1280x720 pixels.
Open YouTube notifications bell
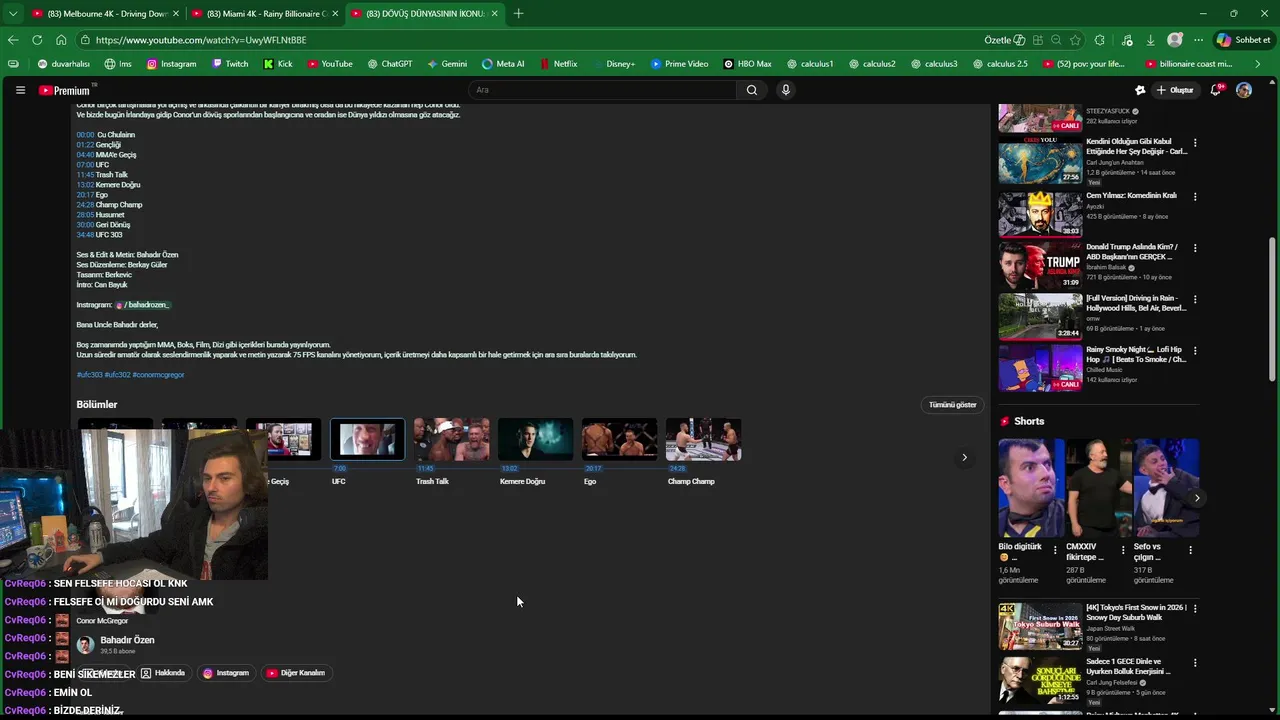pos(1216,90)
